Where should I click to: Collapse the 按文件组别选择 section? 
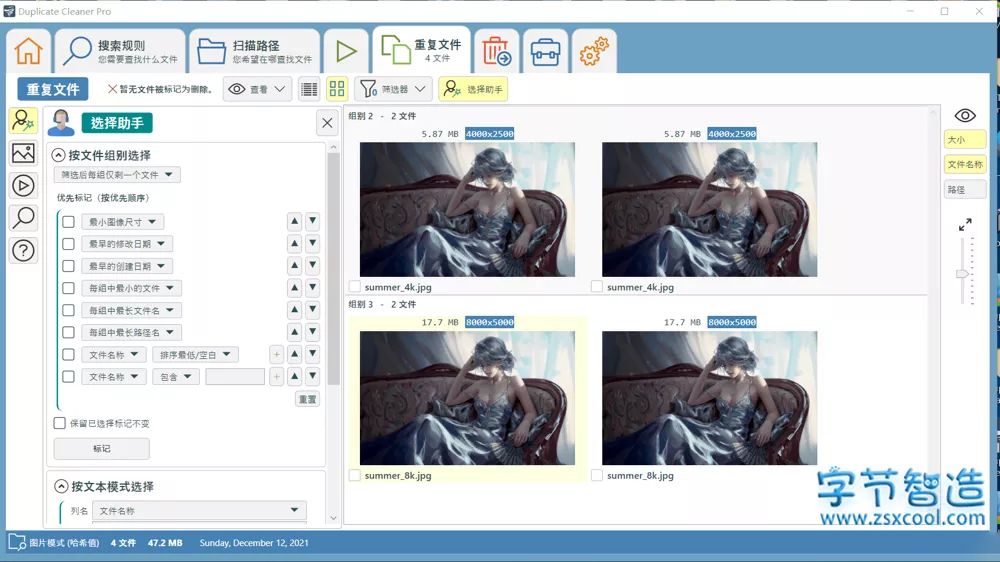59,155
